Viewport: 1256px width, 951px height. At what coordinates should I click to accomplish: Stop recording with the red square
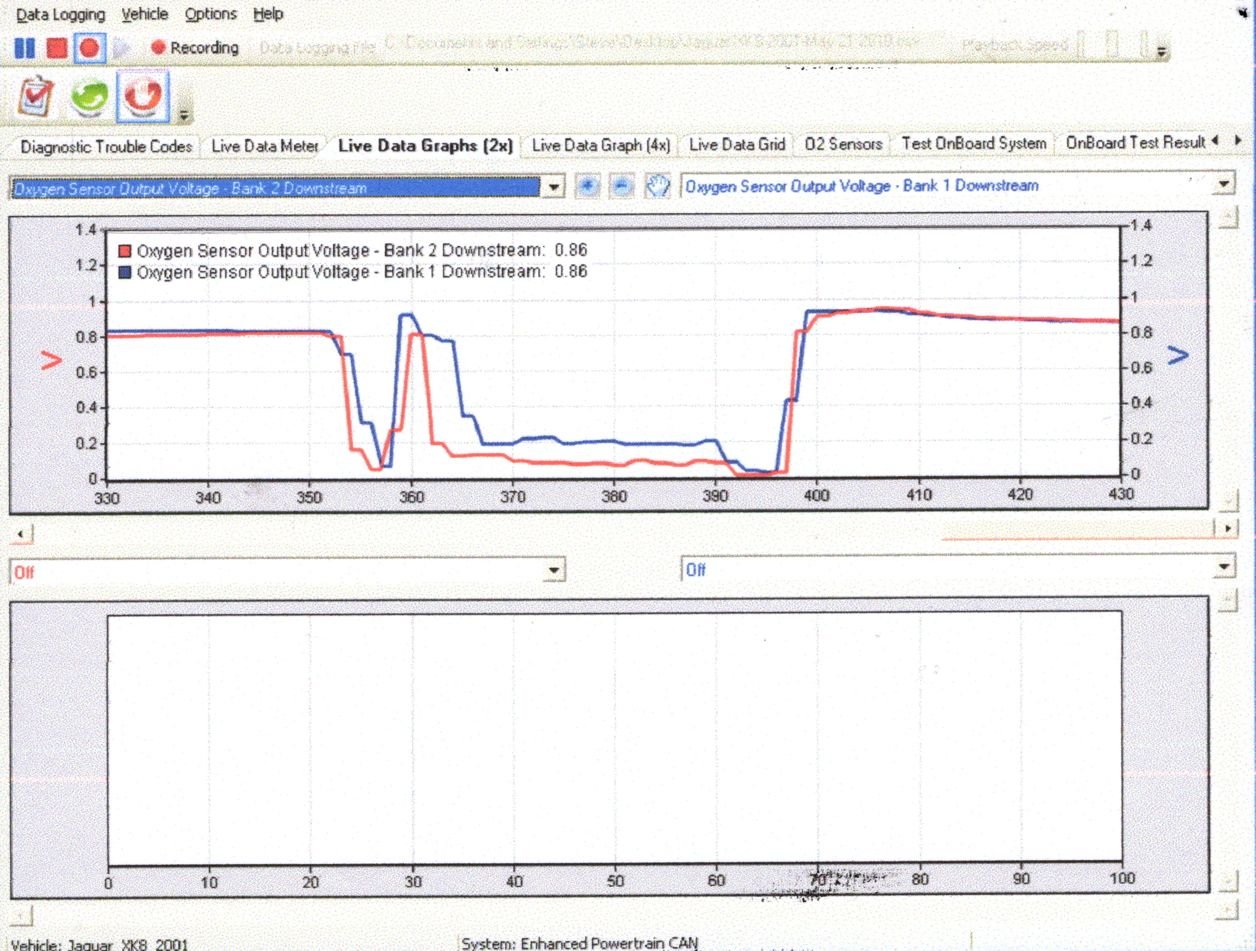click(57, 47)
